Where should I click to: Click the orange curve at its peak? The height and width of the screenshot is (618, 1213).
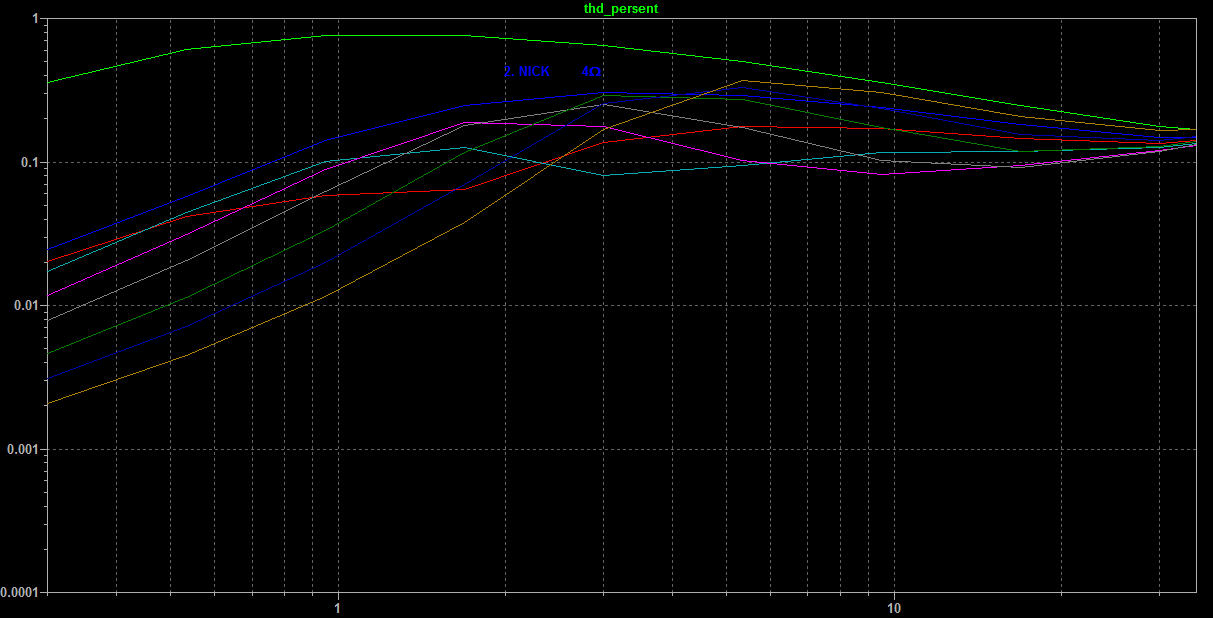pyautogui.click(x=743, y=81)
